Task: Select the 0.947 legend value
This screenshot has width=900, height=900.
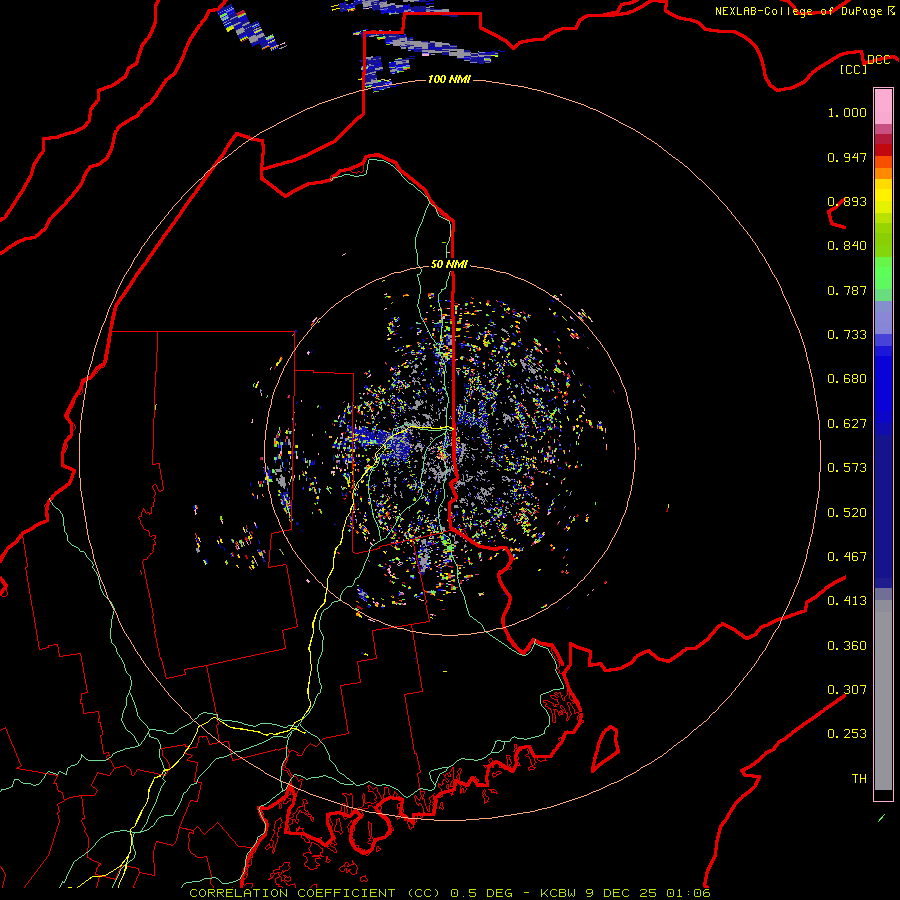Action: 847,157
